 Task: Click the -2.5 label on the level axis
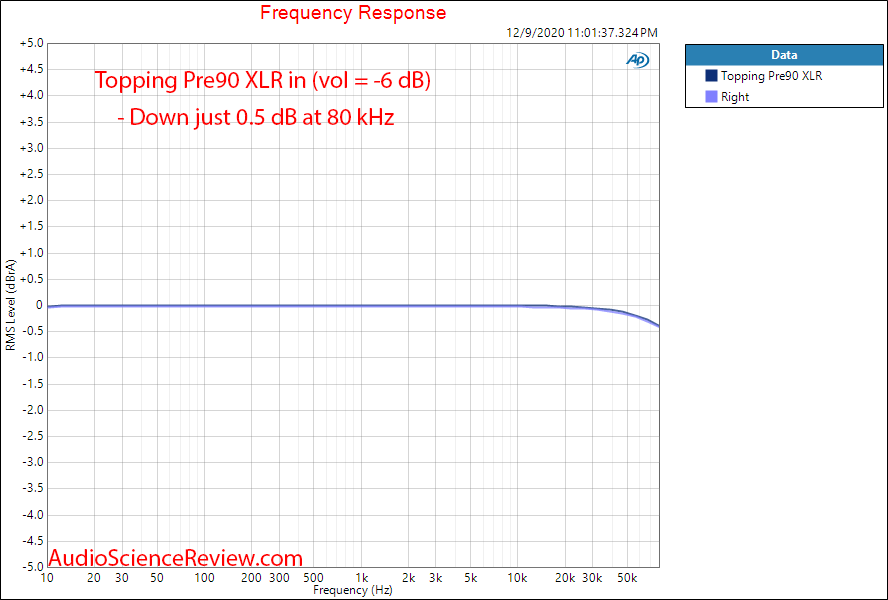[x=33, y=436]
